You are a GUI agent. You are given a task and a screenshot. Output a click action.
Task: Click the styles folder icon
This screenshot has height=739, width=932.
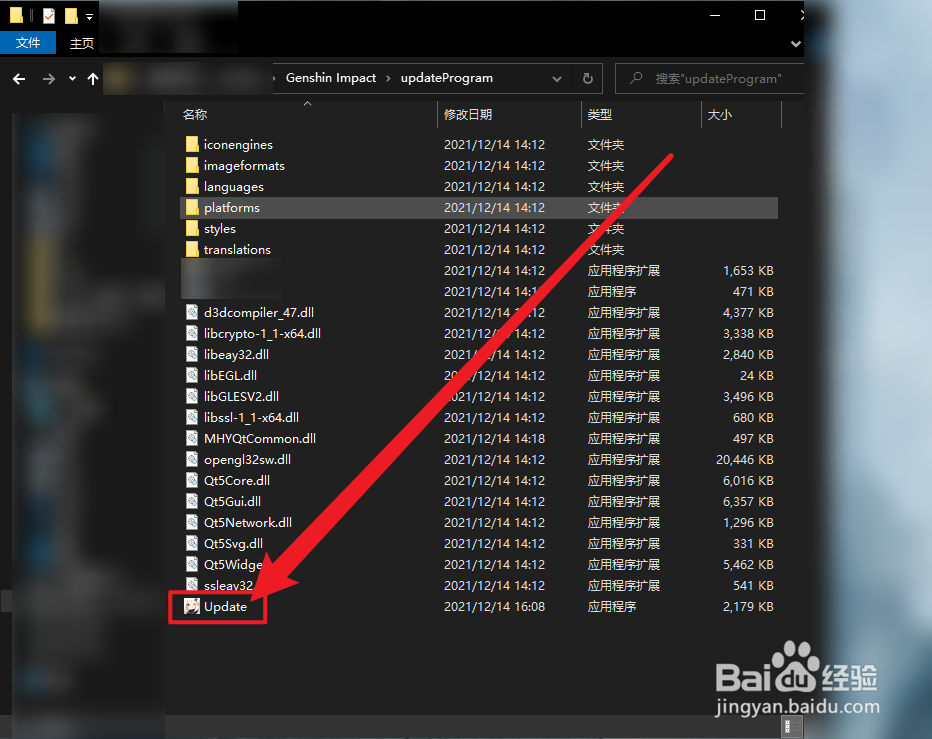pos(192,228)
